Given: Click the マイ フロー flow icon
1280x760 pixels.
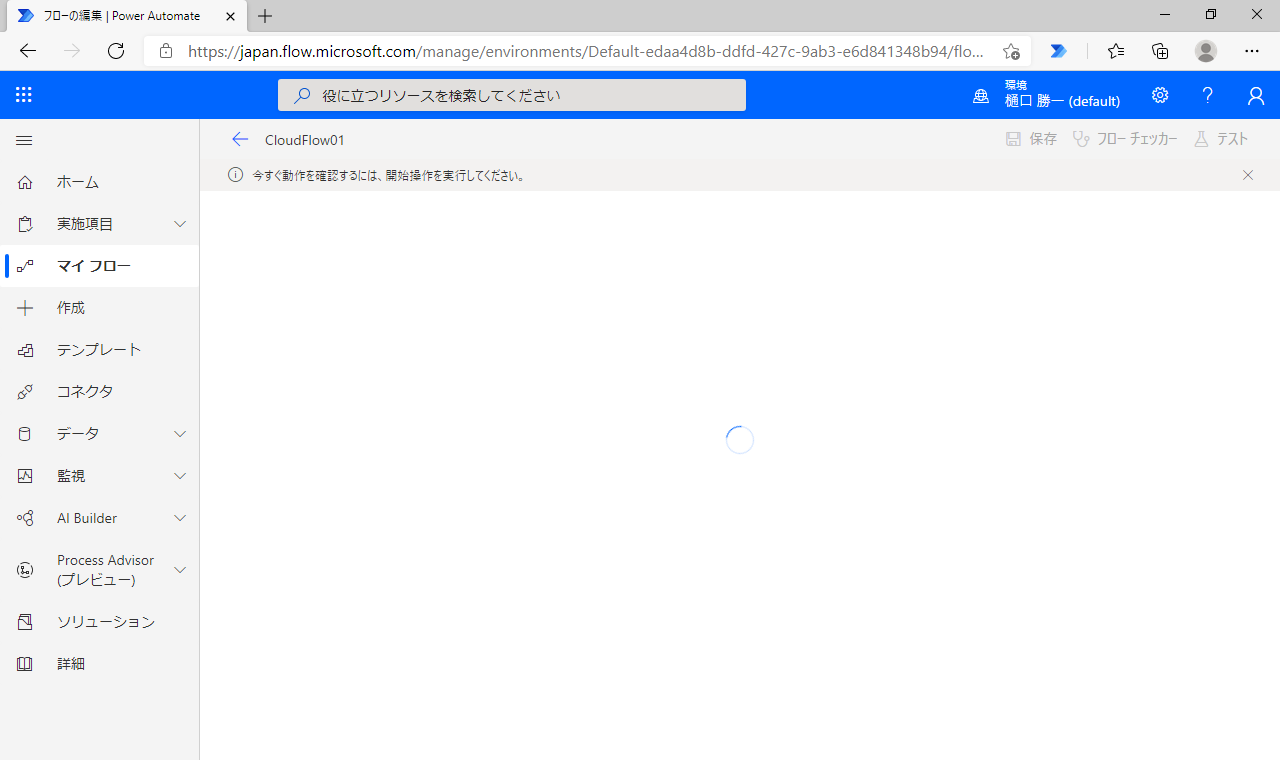Looking at the screenshot, I should (x=25, y=266).
